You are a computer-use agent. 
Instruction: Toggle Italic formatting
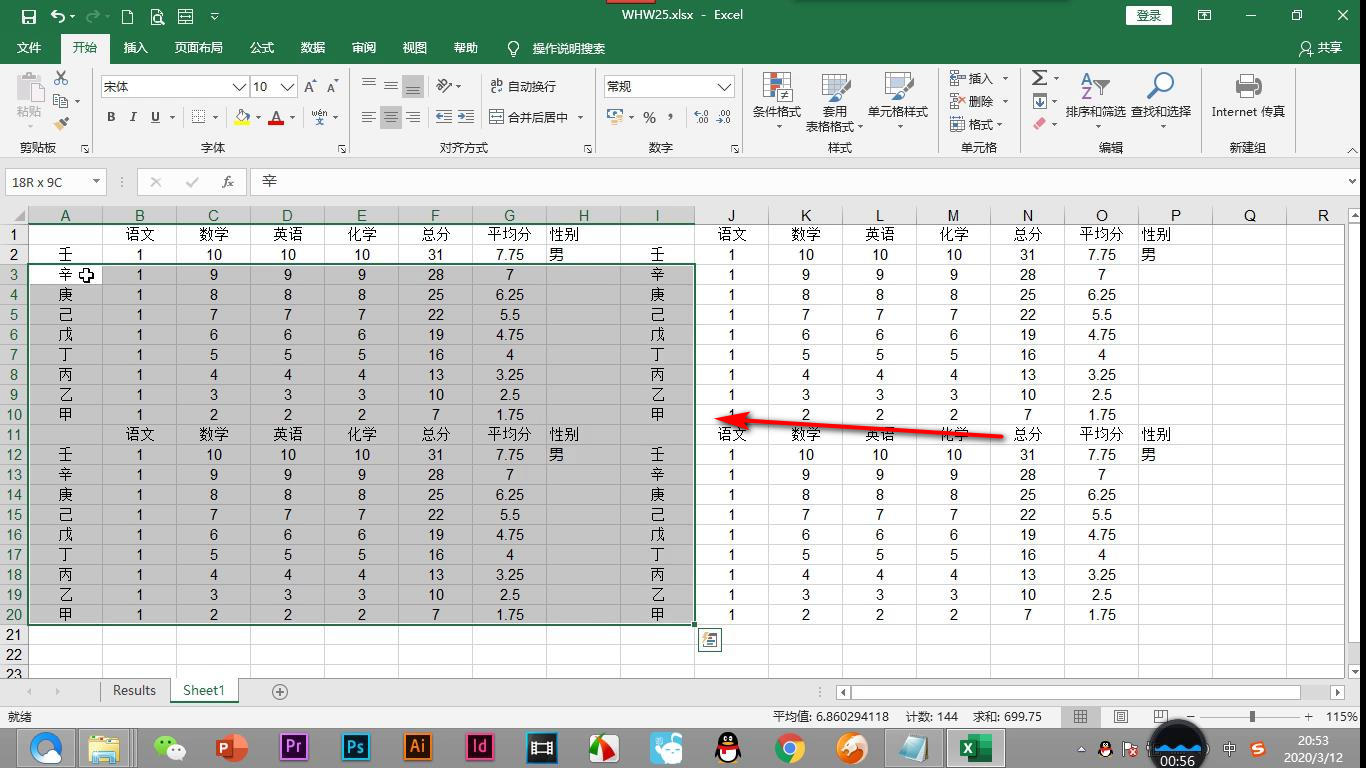pyautogui.click(x=133, y=117)
